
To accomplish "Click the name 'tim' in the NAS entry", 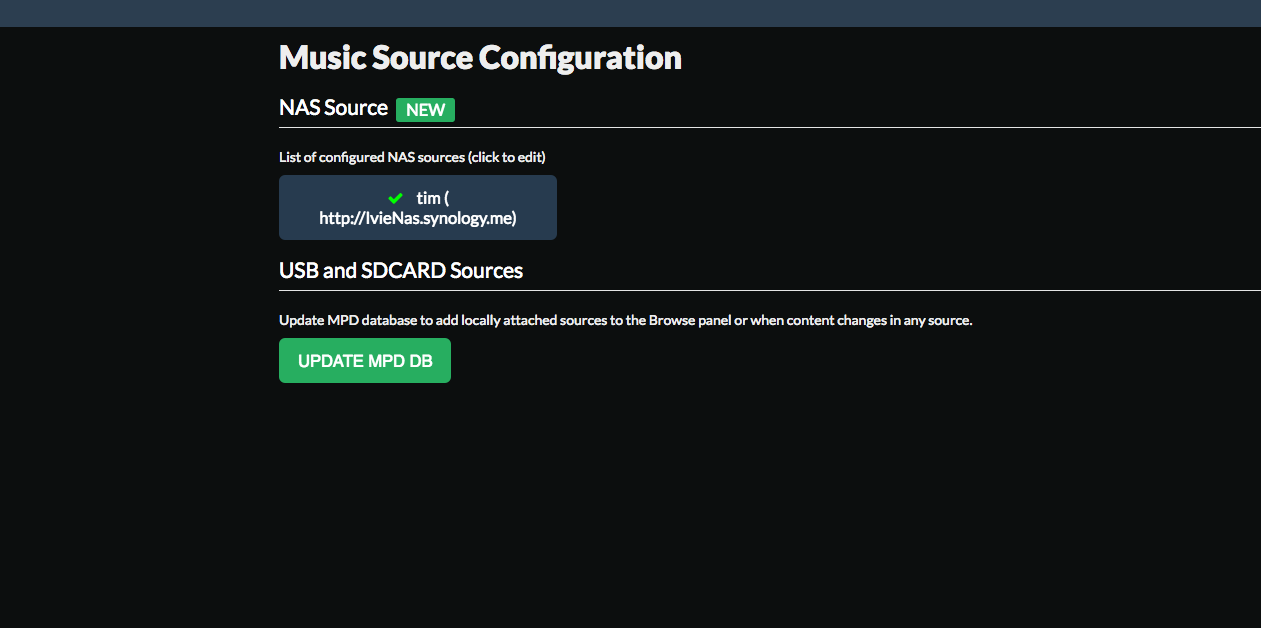I will click(428, 198).
